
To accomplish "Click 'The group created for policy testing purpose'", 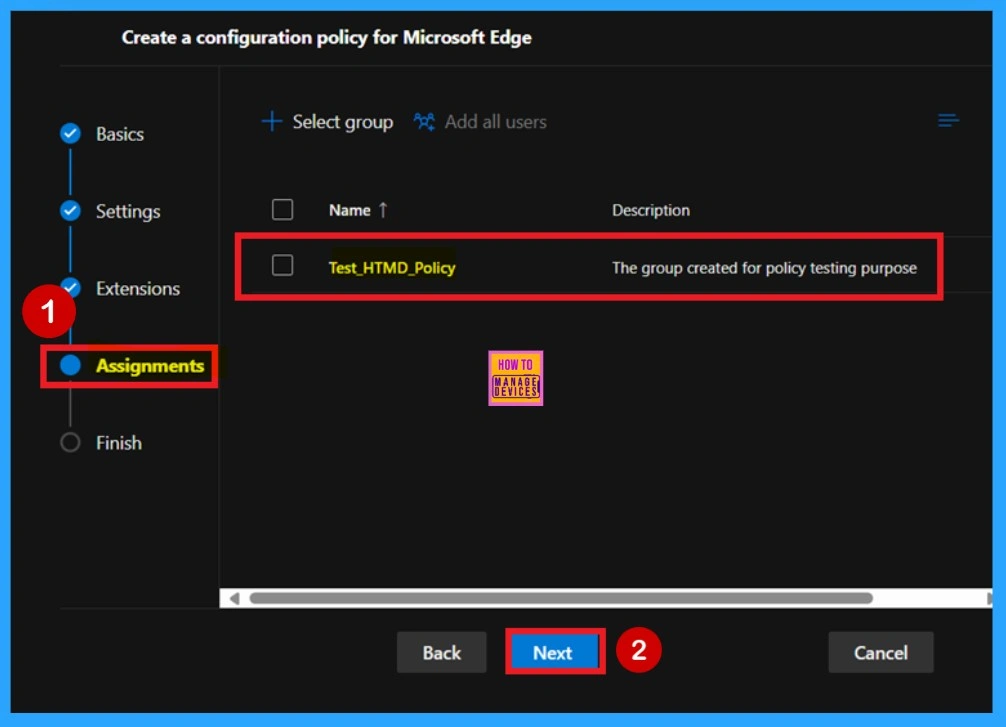I will (x=764, y=268).
